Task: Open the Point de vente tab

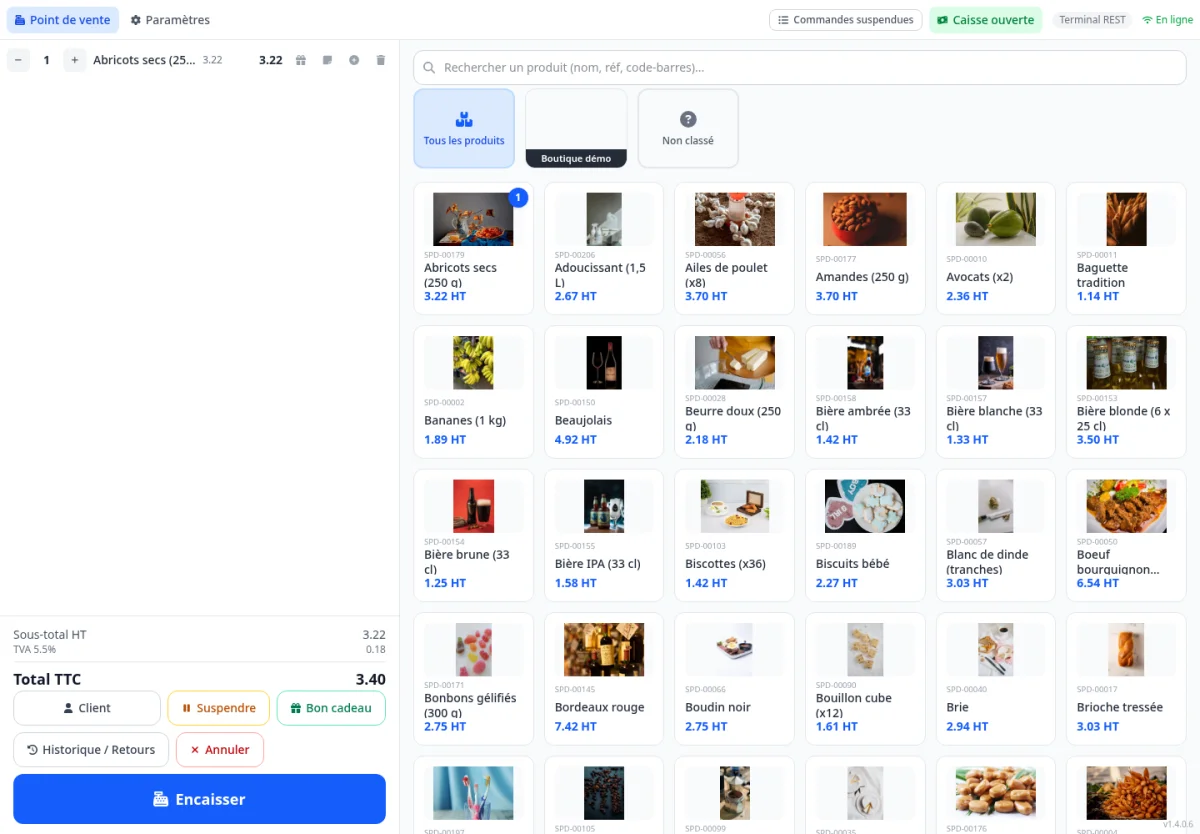Action: coord(63,20)
